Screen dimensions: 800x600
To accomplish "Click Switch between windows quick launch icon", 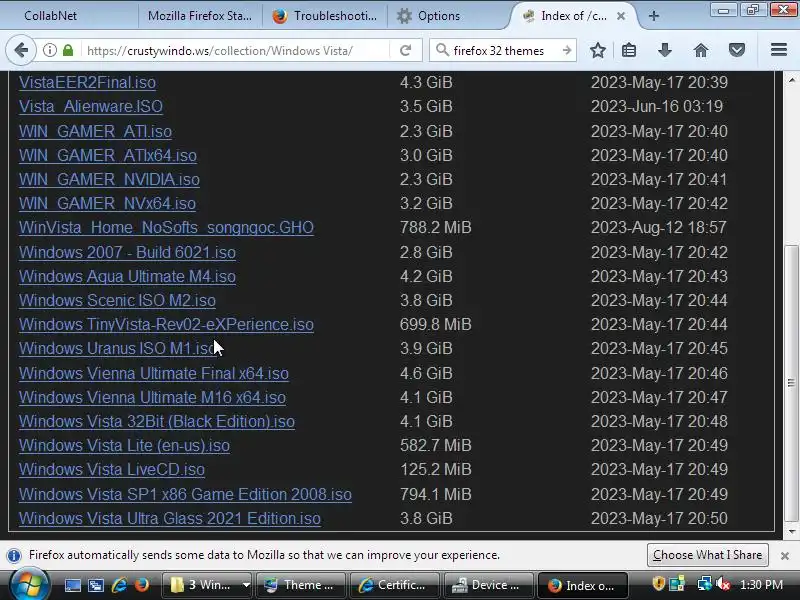I will tap(95, 585).
